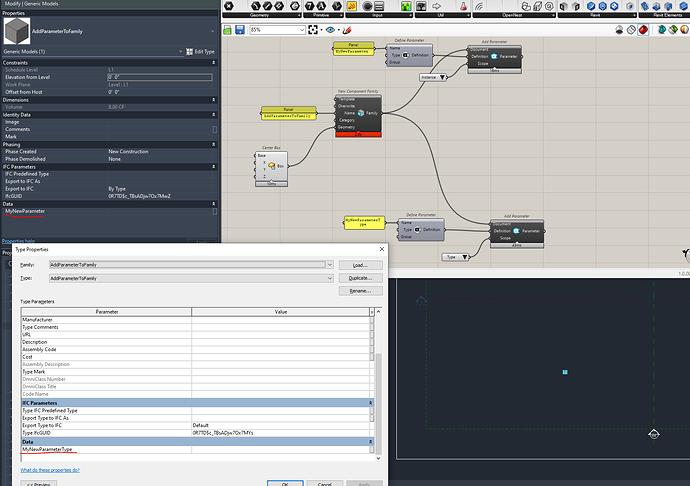Click the Definition icon on the lower Define Parameter node
Viewport: 690px width, 486px height.
[x=418, y=229]
